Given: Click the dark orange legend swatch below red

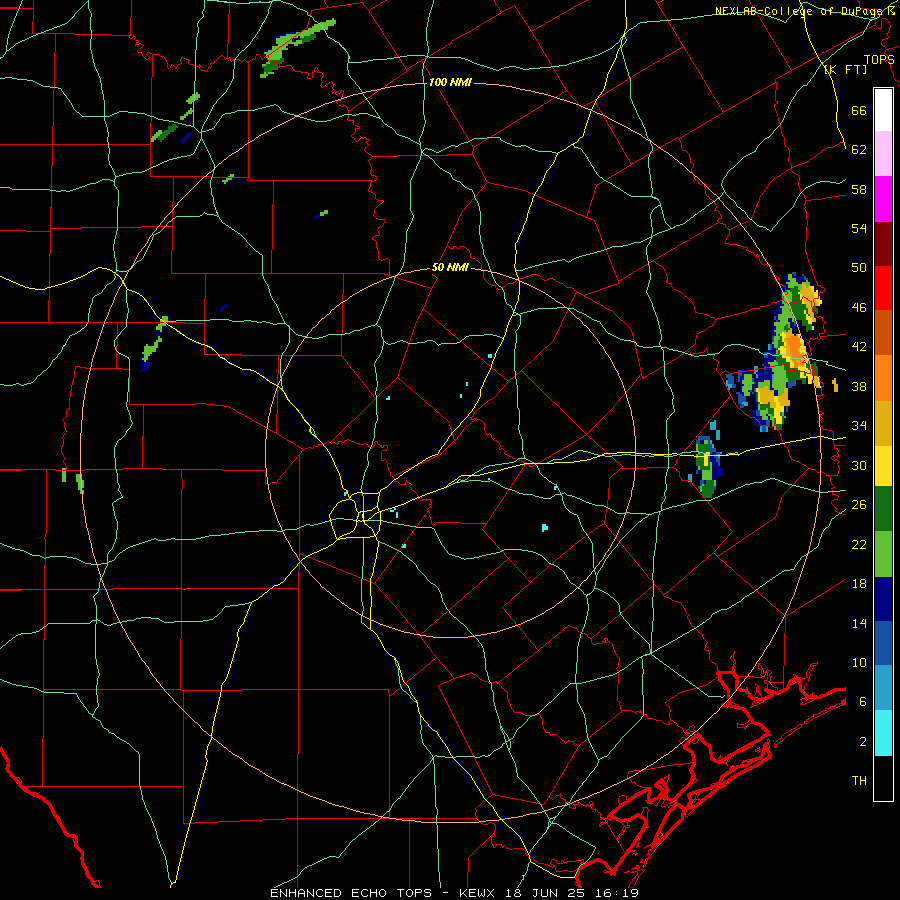Looking at the screenshot, I should coord(883,332).
